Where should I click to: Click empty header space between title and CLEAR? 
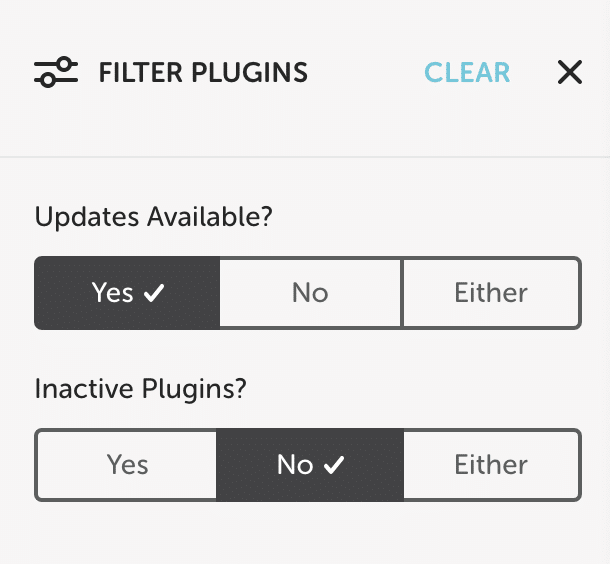pos(365,73)
